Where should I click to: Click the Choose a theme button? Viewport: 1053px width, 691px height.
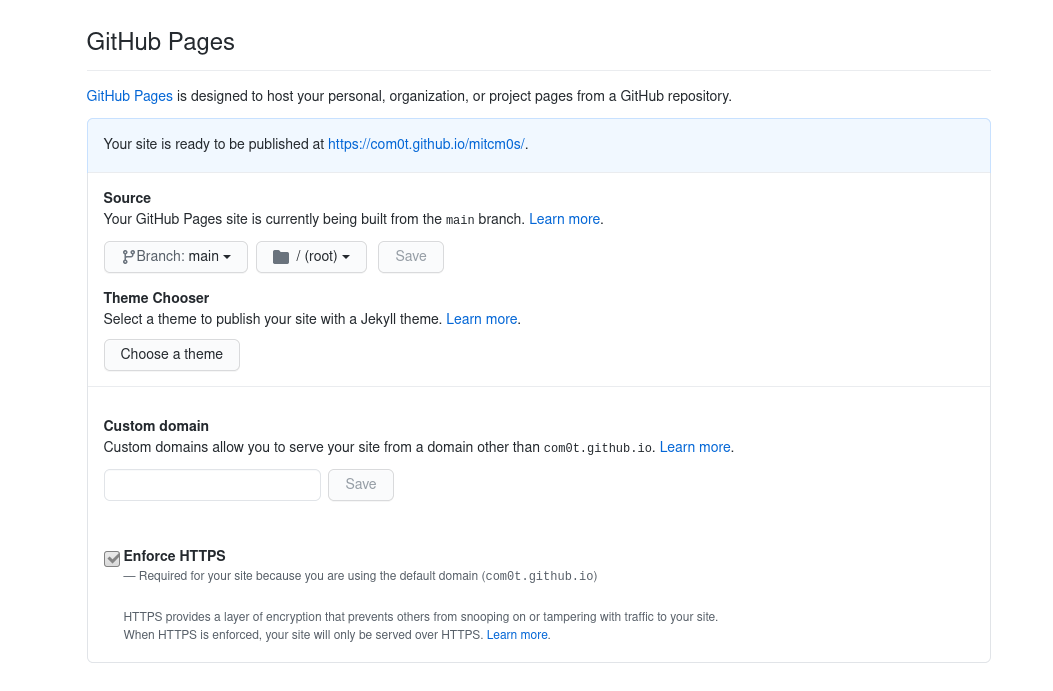point(172,355)
